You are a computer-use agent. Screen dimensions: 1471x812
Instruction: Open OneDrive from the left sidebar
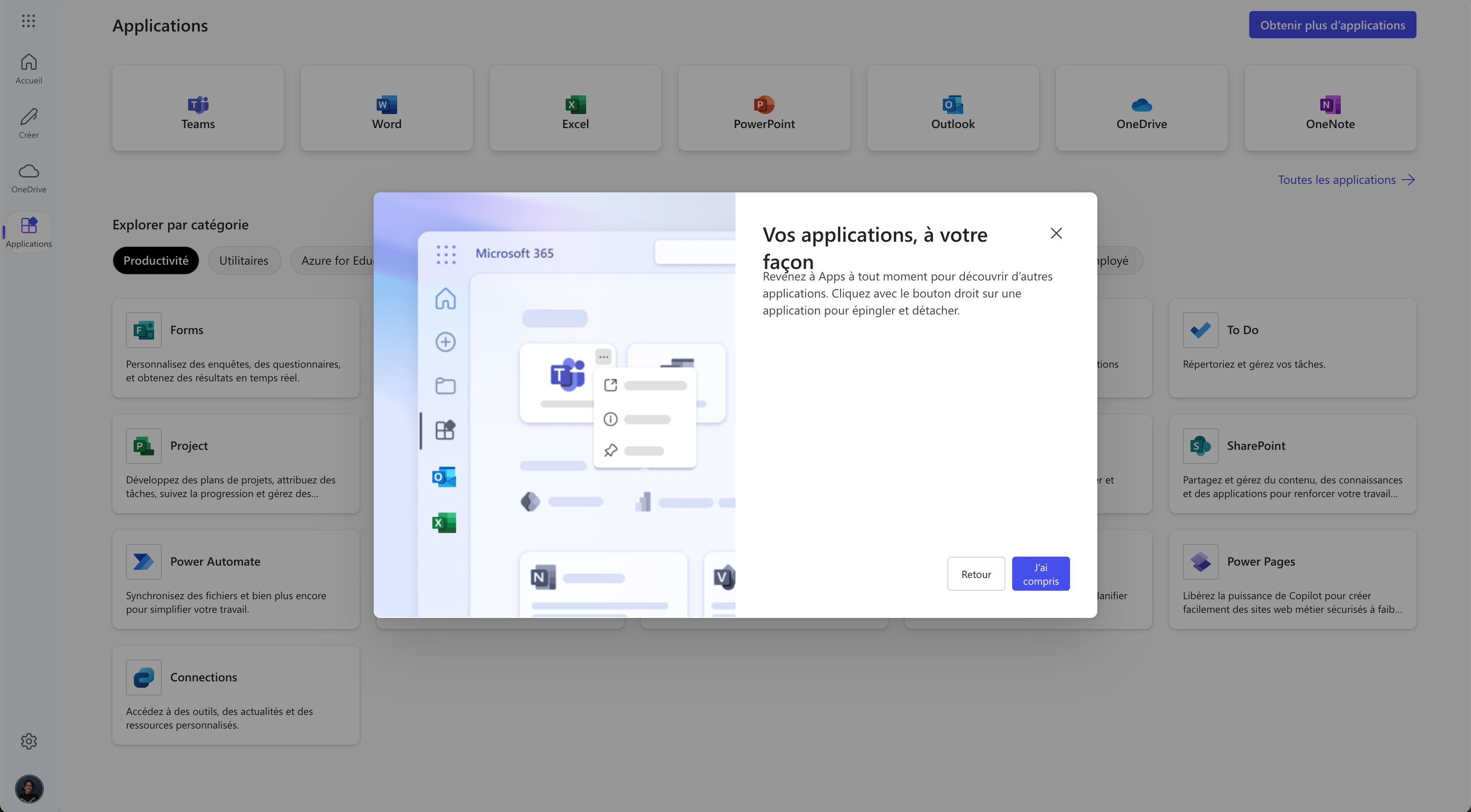(x=29, y=177)
